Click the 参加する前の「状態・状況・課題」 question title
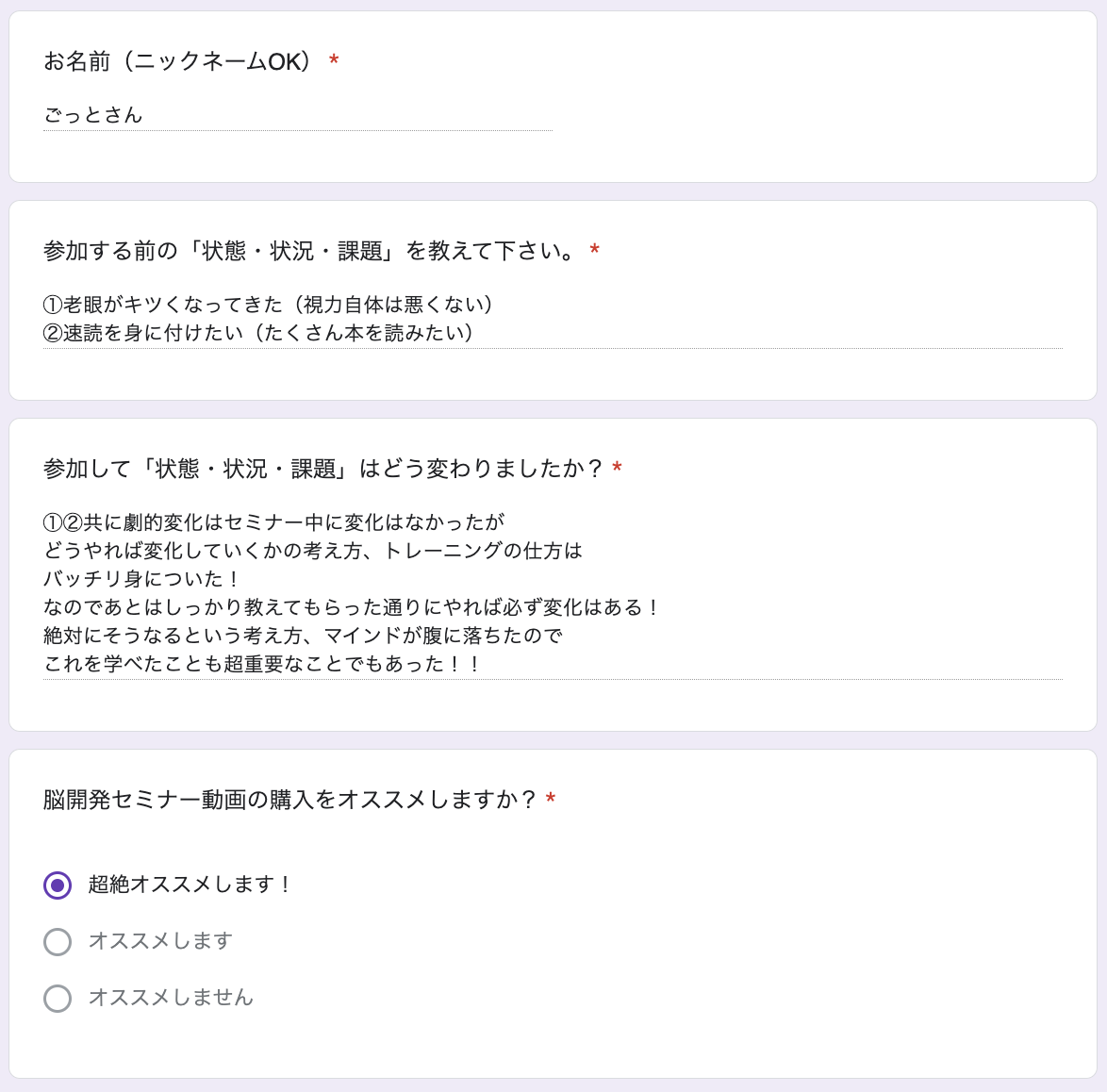This screenshot has width=1107, height=1092. 310,251
